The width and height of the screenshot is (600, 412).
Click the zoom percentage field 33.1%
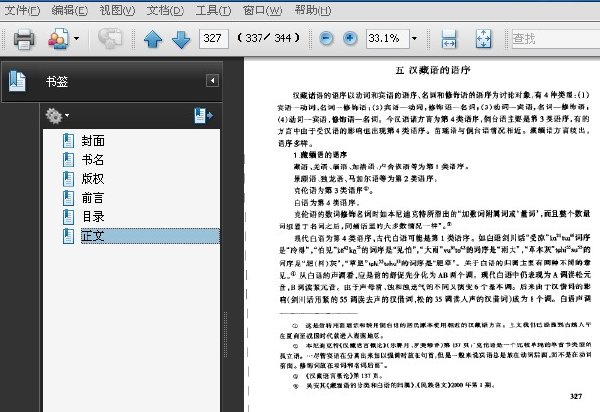click(x=387, y=38)
